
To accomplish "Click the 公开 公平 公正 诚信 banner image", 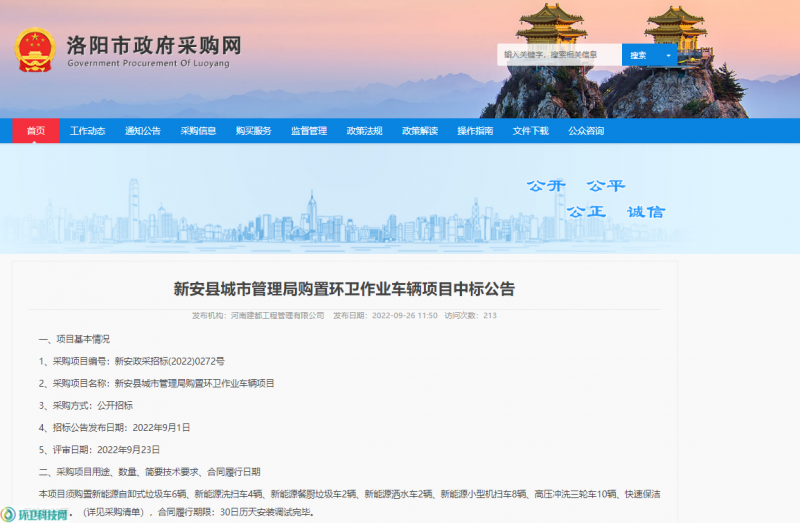I will click(595, 198).
